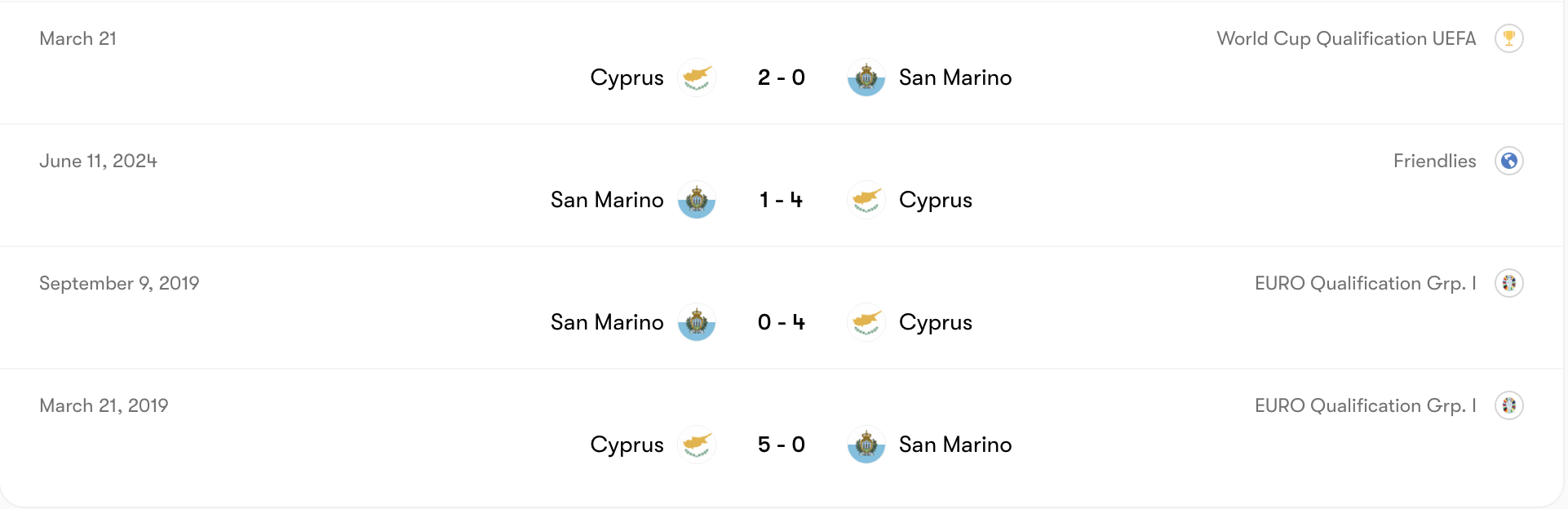The width and height of the screenshot is (1568, 509).
Task: Click the Friendlies globe icon
Action: pos(1508,161)
